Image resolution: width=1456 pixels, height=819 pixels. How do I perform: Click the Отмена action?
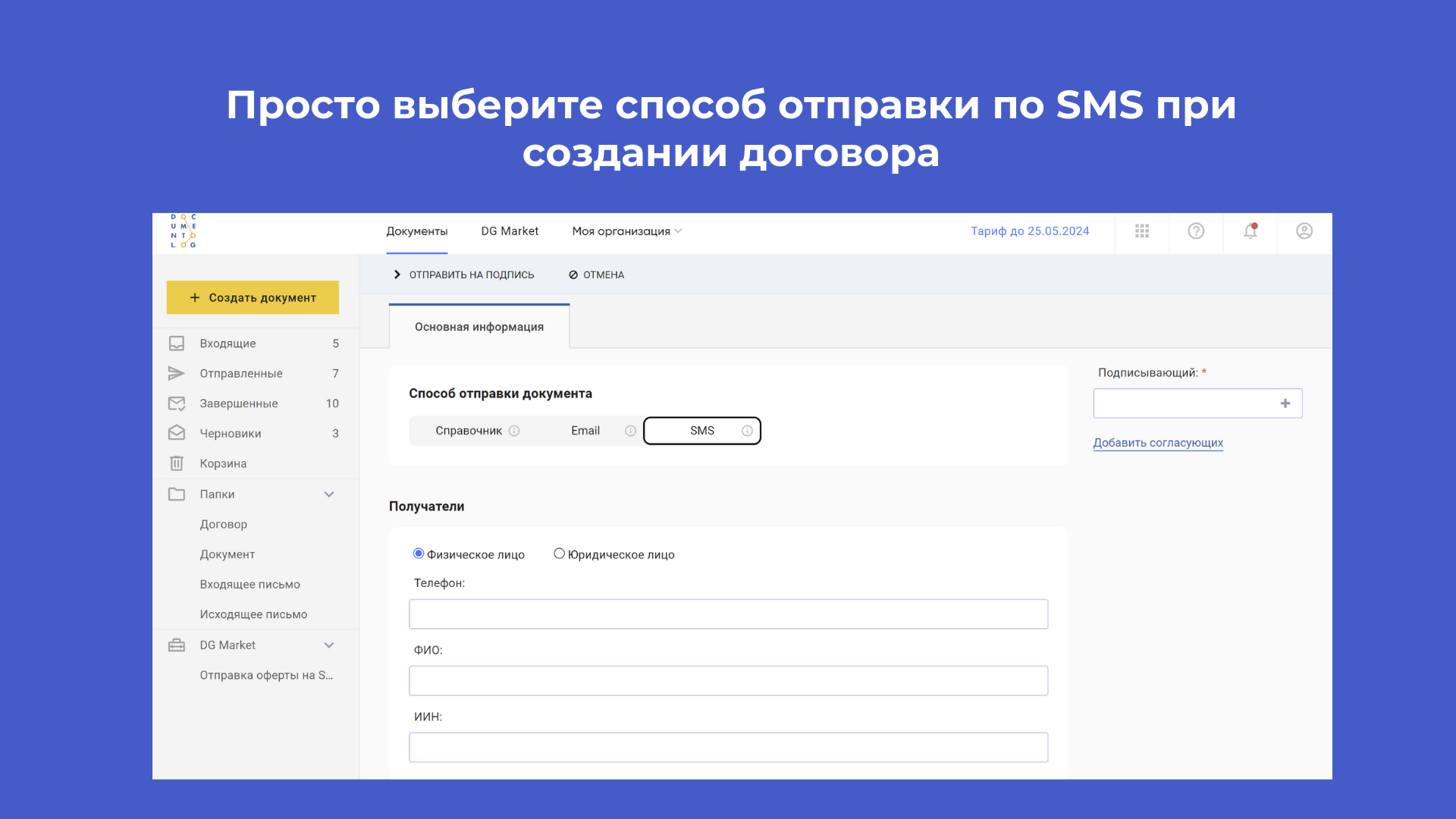[597, 275]
